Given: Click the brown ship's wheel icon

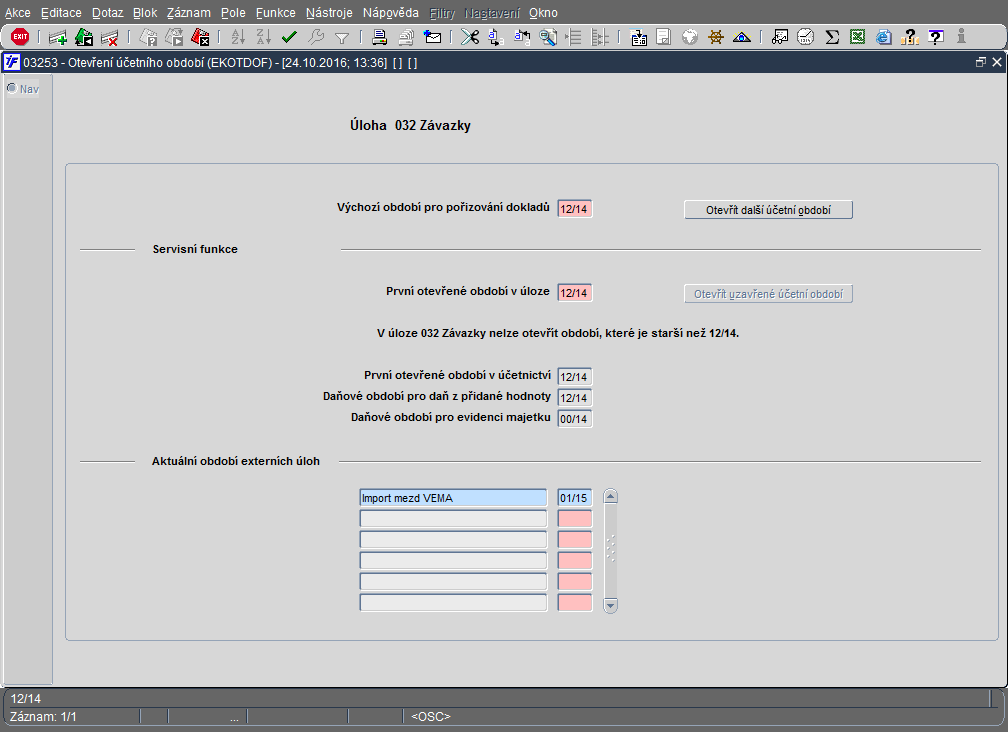Looking at the screenshot, I should (716, 37).
